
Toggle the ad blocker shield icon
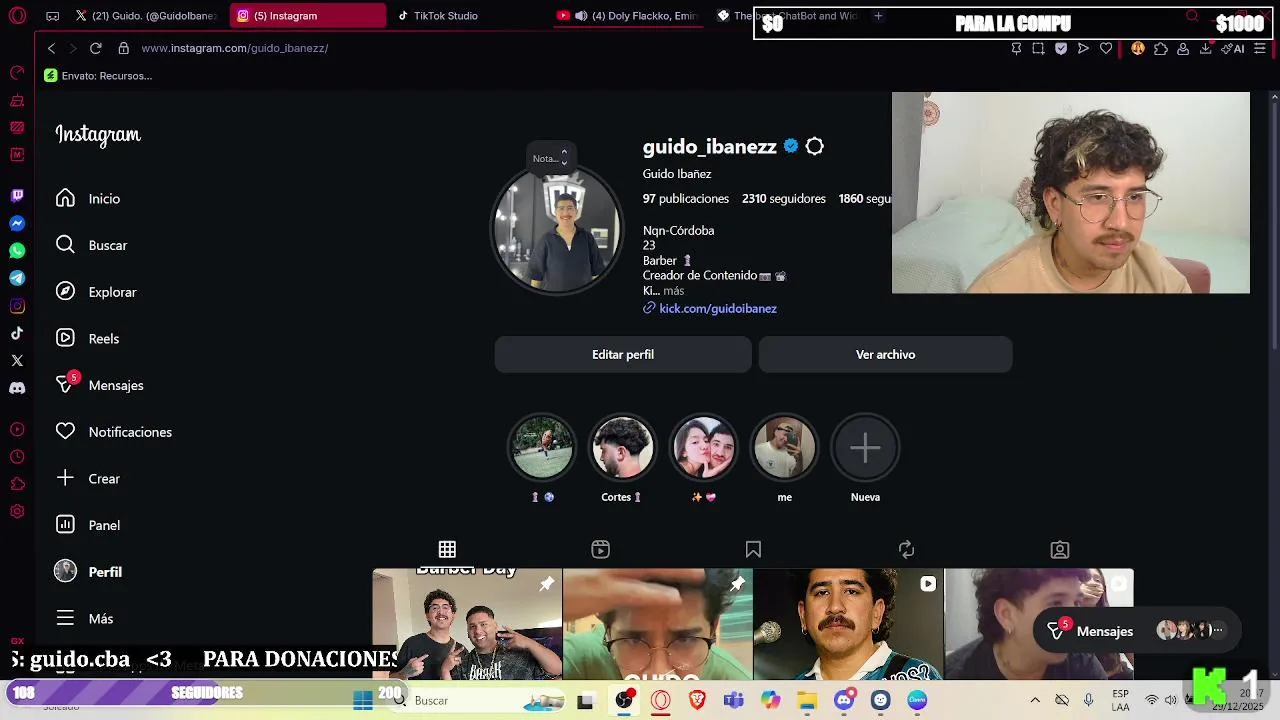(x=1061, y=48)
